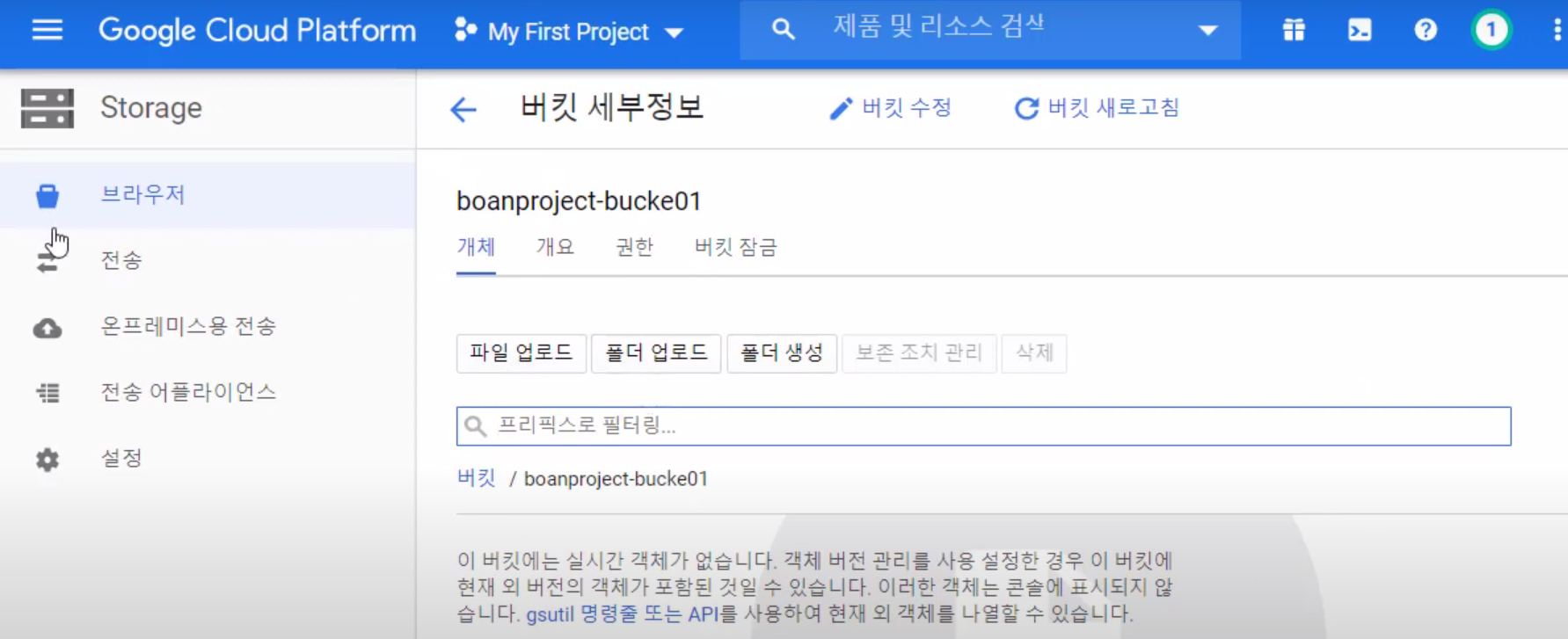Click the 삭제 button

pos(1034,353)
